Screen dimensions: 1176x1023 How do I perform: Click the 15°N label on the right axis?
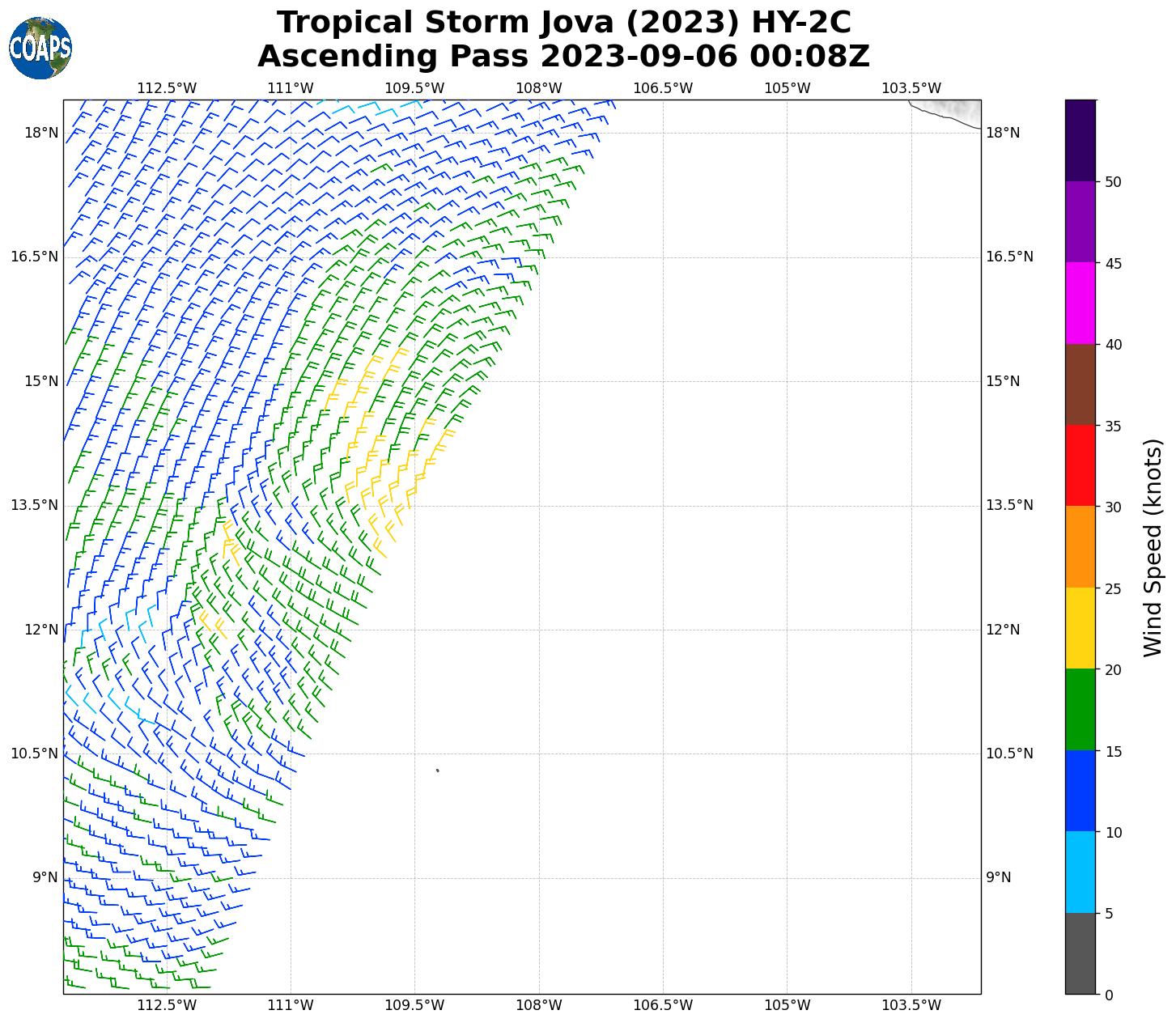coord(1002,381)
